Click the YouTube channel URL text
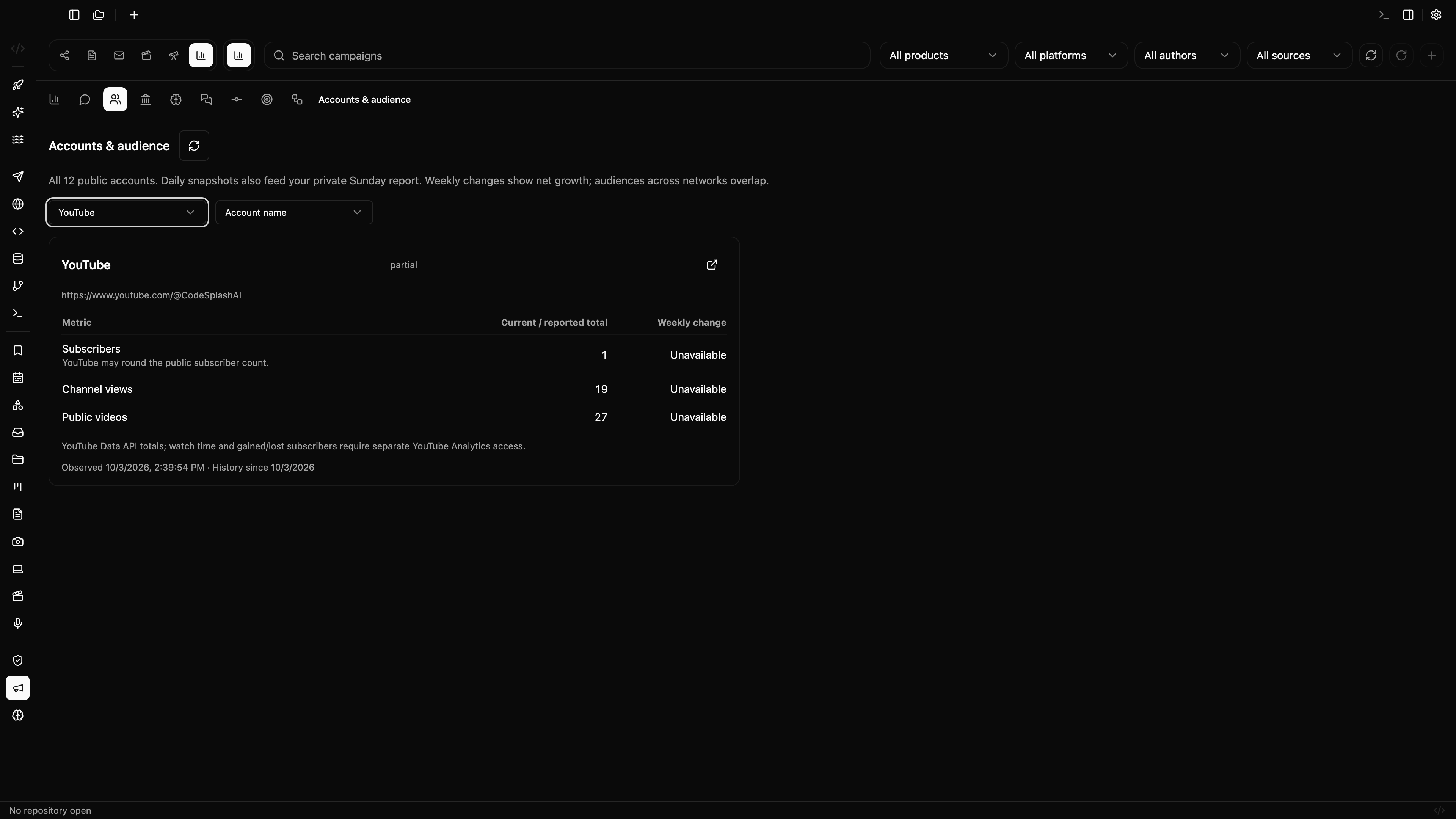 pyautogui.click(x=152, y=295)
